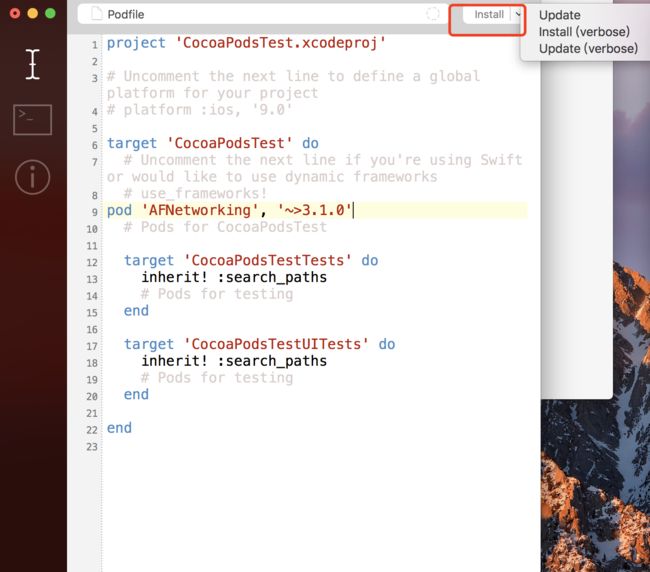Click the 'AFNetworking' pod name text
This screenshot has height=572, width=650.
[200, 210]
